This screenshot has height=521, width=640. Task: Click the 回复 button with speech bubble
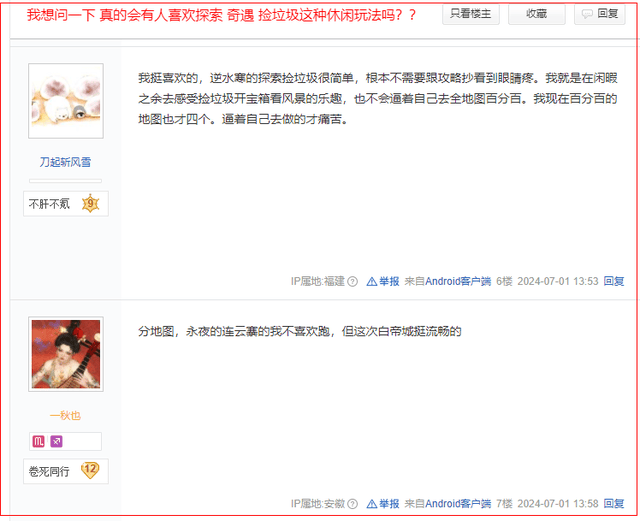coord(600,14)
